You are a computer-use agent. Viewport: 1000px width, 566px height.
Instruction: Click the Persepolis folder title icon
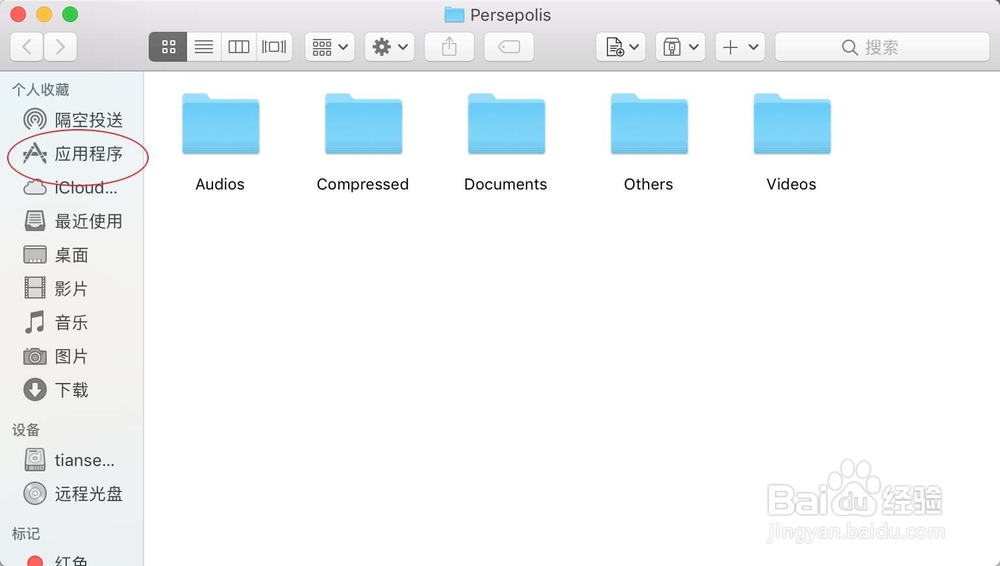click(454, 14)
